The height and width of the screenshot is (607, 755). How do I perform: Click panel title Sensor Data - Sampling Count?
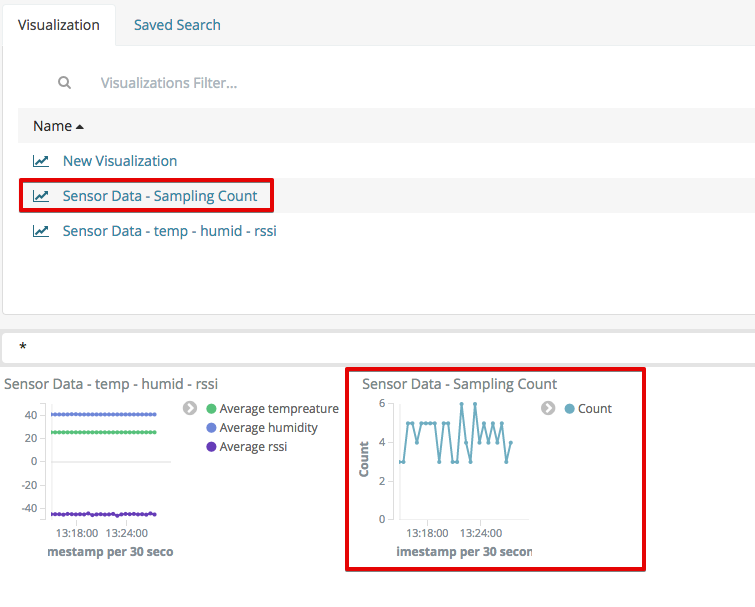point(459,384)
